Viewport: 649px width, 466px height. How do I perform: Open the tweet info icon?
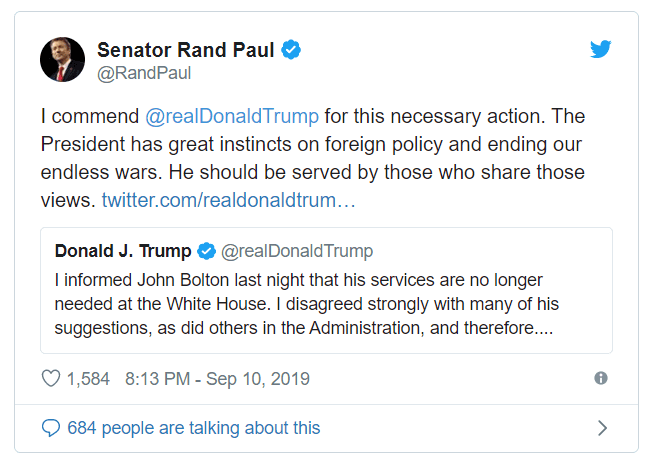(600, 379)
